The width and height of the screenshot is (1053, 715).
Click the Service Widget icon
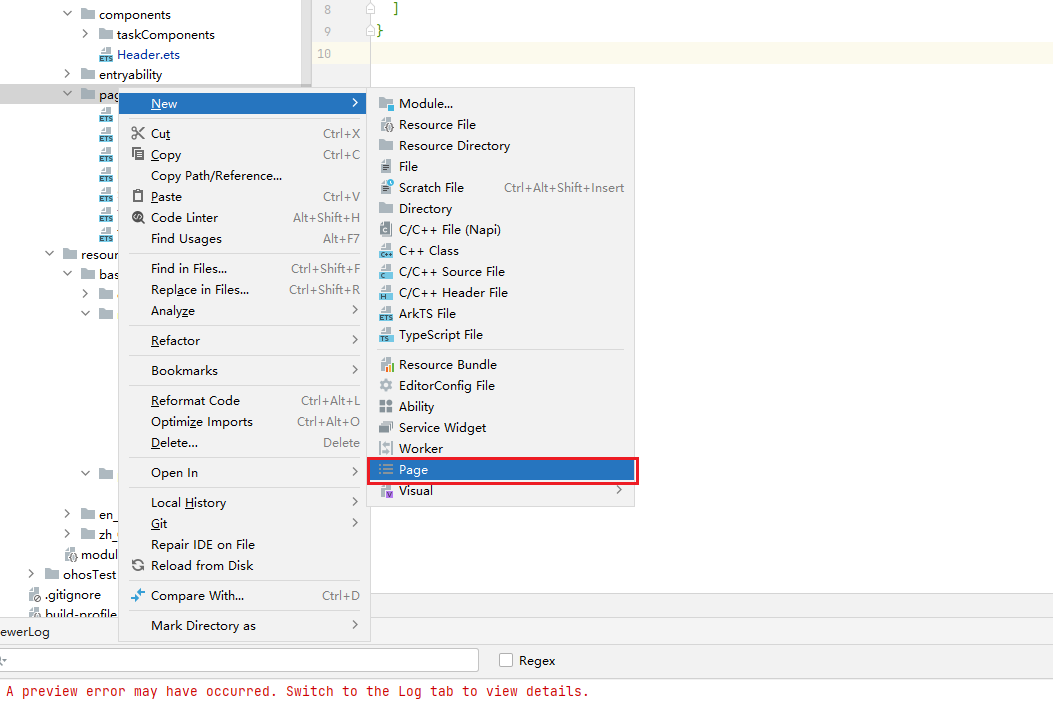386,428
